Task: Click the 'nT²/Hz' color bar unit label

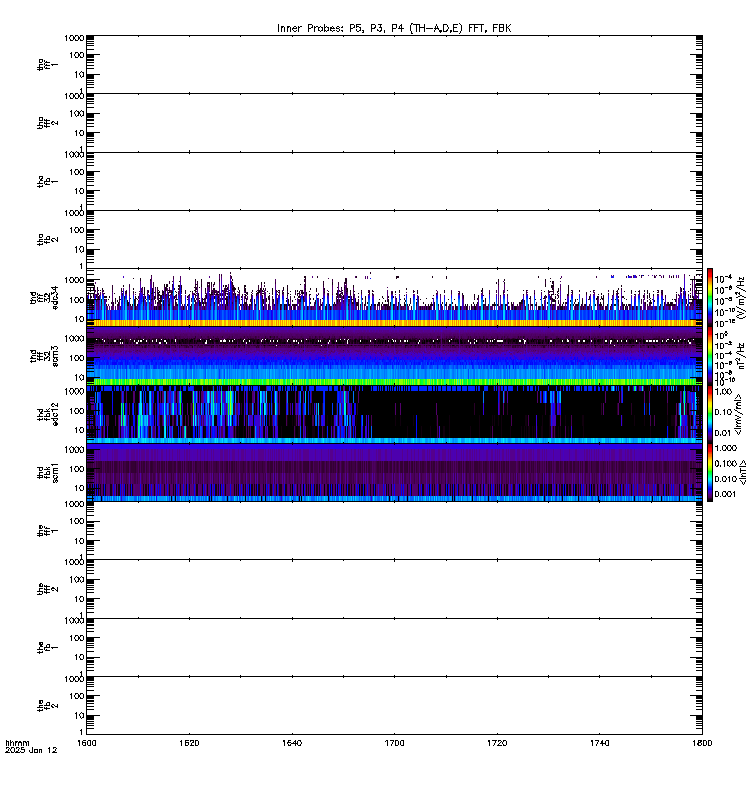Action: [x=741, y=356]
